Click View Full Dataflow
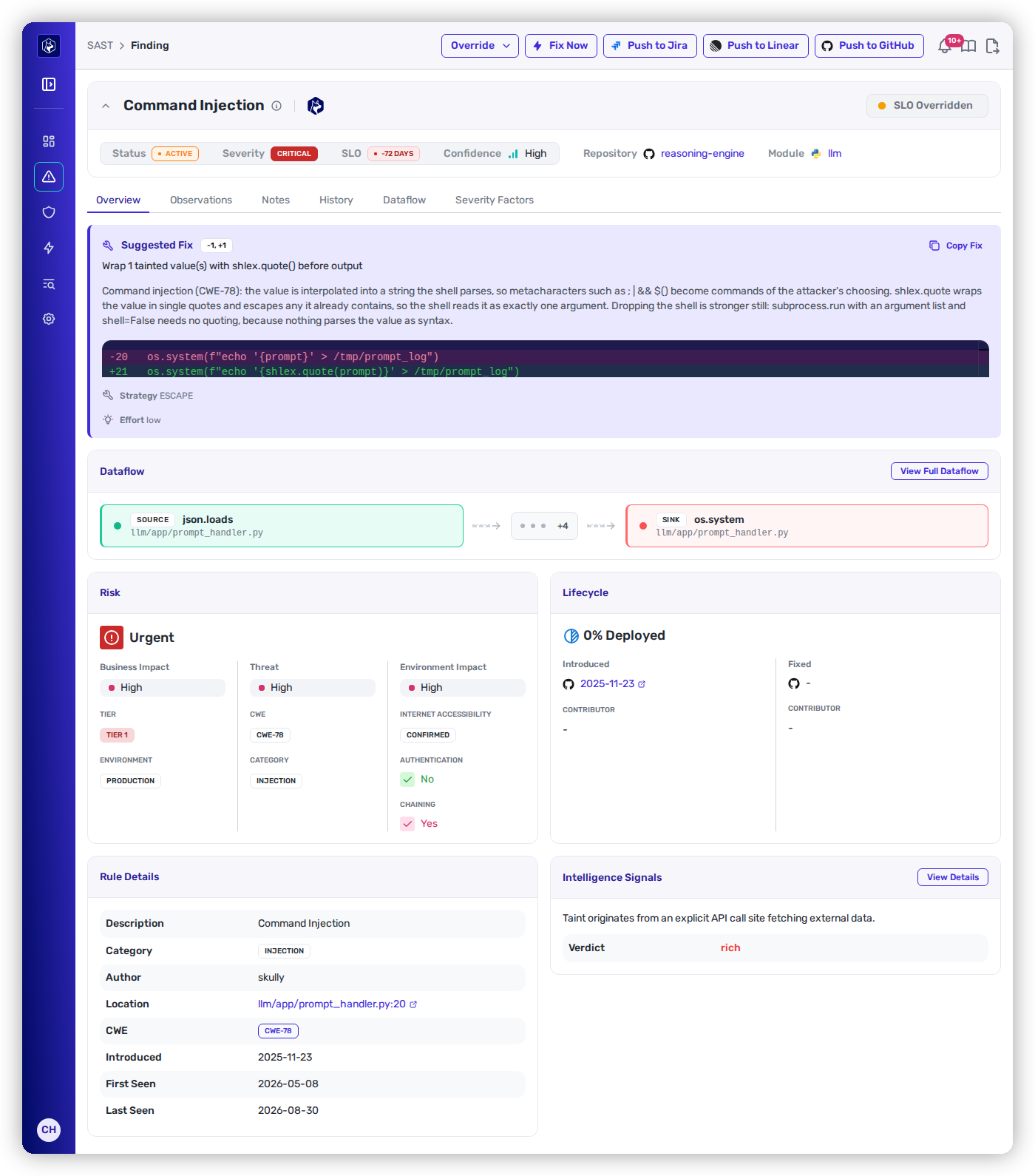The width and height of the screenshot is (1035, 1176). [x=940, y=471]
